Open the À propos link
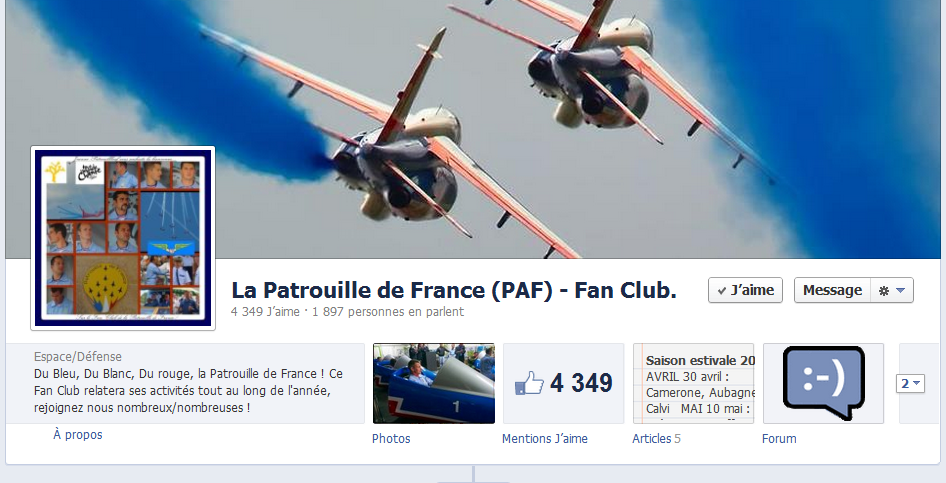The width and height of the screenshot is (946, 483). coord(78,435)
